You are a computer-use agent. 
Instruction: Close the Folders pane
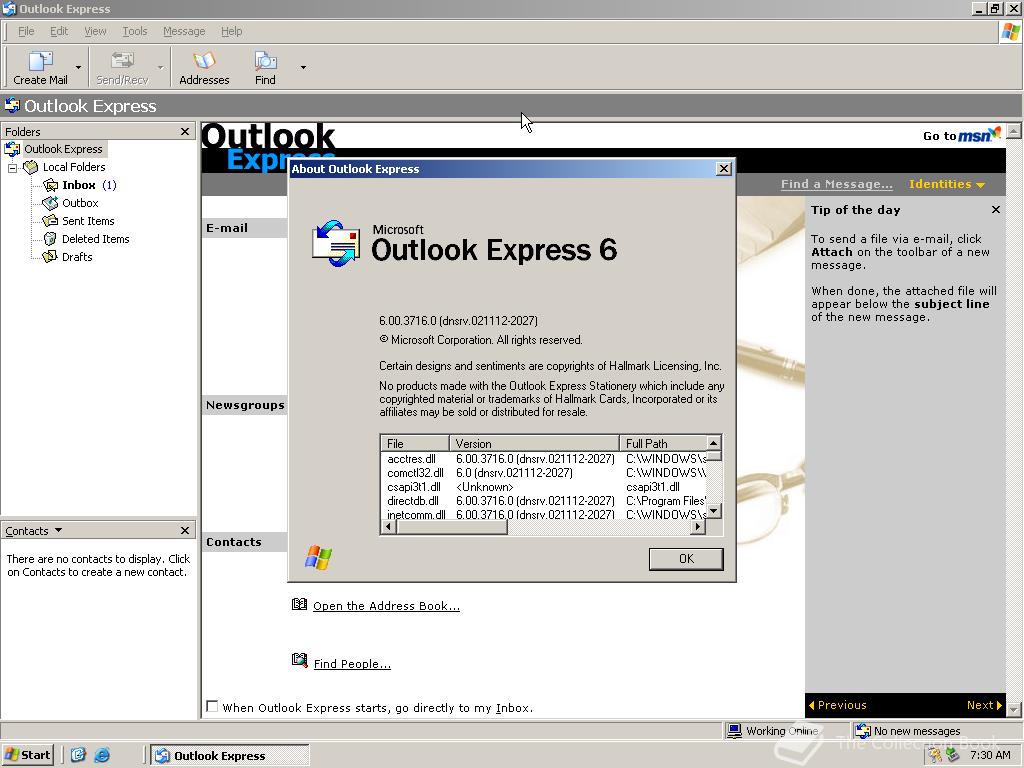(185, 131)
